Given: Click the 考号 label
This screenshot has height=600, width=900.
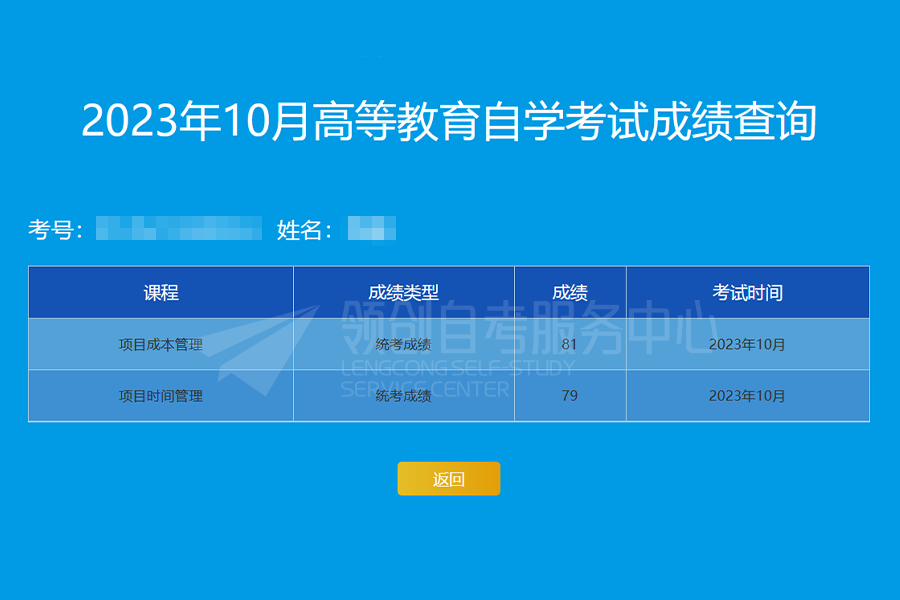Looking at the screenshot, I should pos(55,230).
